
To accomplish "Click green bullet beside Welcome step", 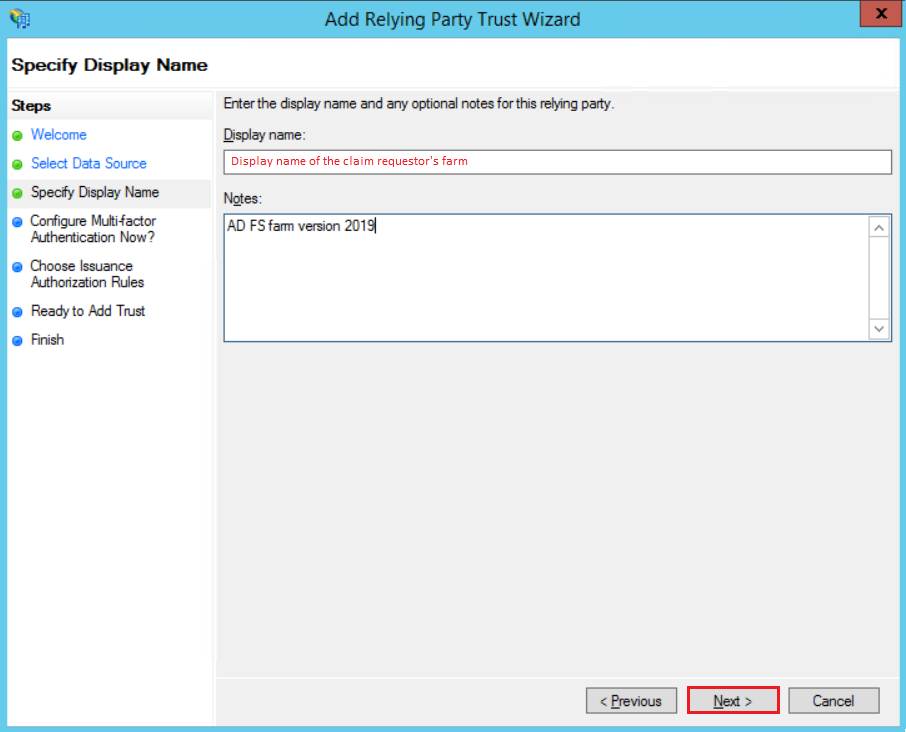I will coord(17,136).
